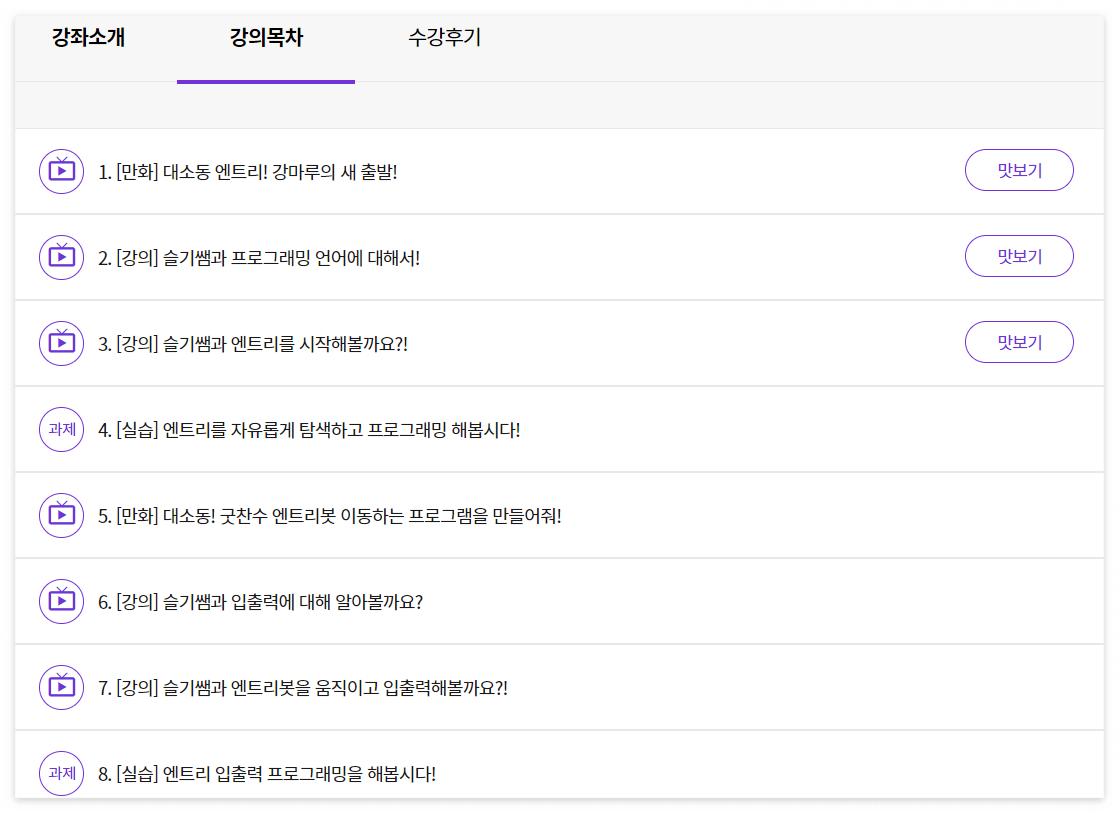
Task: Click the video icon beside lesson 2
Action: [61, 256]
